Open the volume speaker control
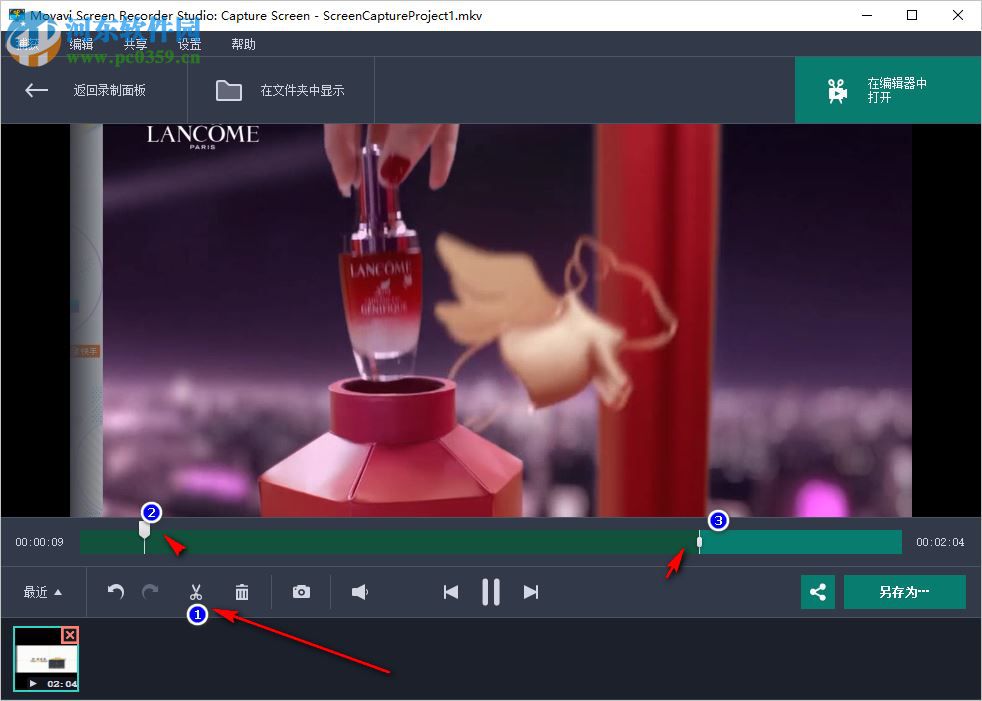 pos(359,591)
